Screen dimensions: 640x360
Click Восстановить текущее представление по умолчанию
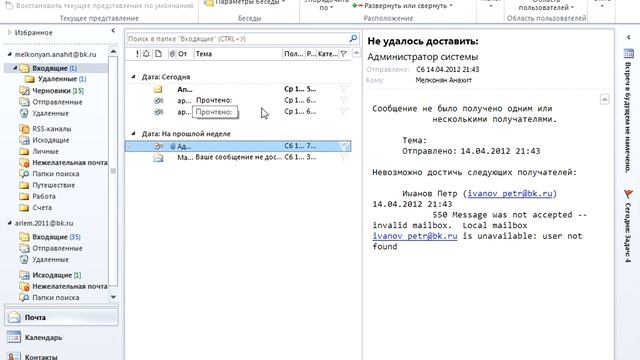pos(99,6)
